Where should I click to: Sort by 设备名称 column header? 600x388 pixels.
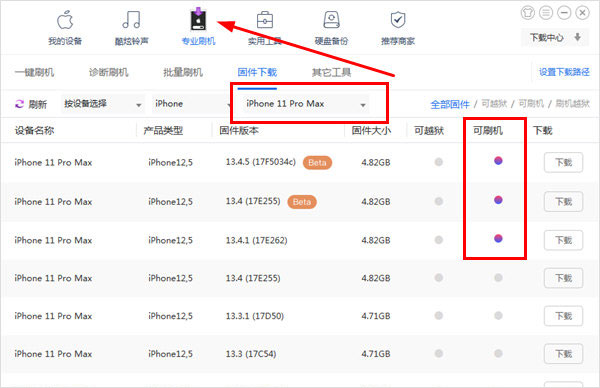pyautogui.click(x=34, y=130)
